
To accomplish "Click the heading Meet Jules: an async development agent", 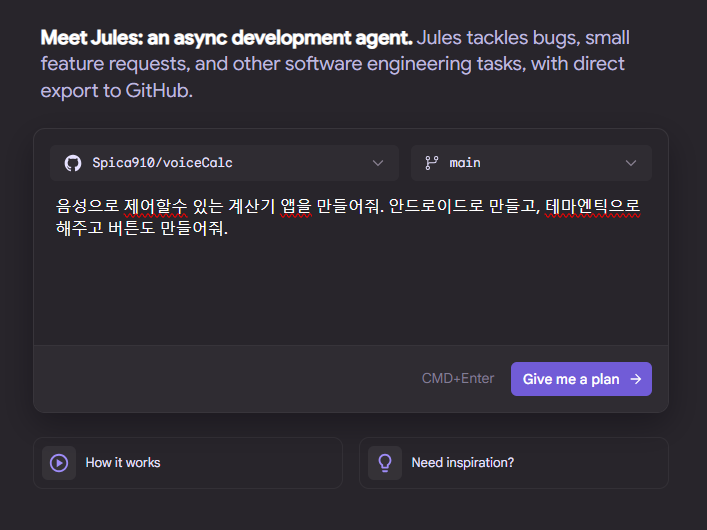I will point(226,38).
